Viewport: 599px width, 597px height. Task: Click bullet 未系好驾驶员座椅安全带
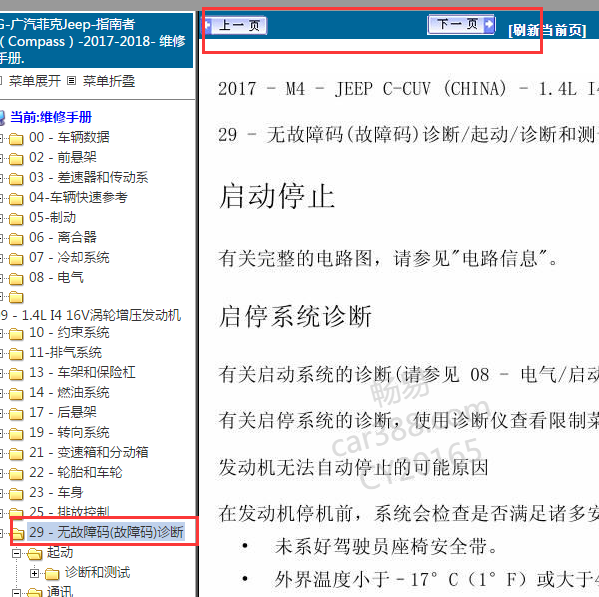click(386, 547)
